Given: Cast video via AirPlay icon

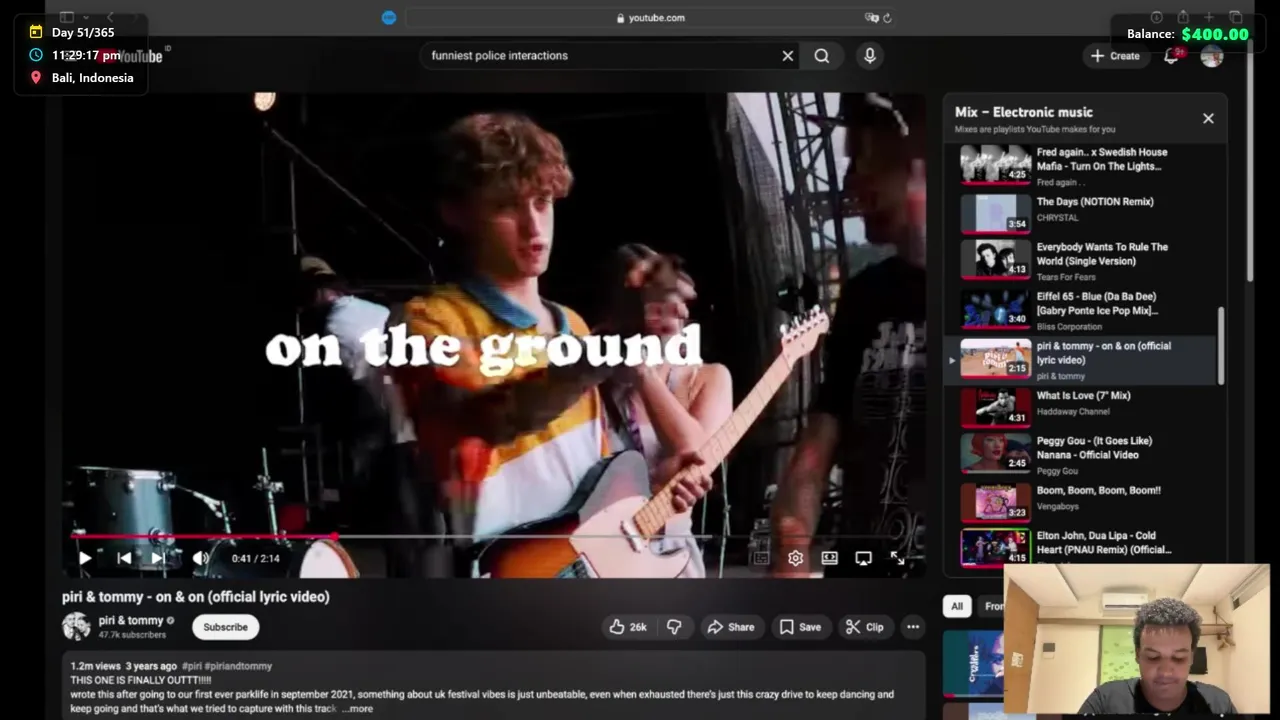Looking at the screenshot, I should (x=863, y=558).
